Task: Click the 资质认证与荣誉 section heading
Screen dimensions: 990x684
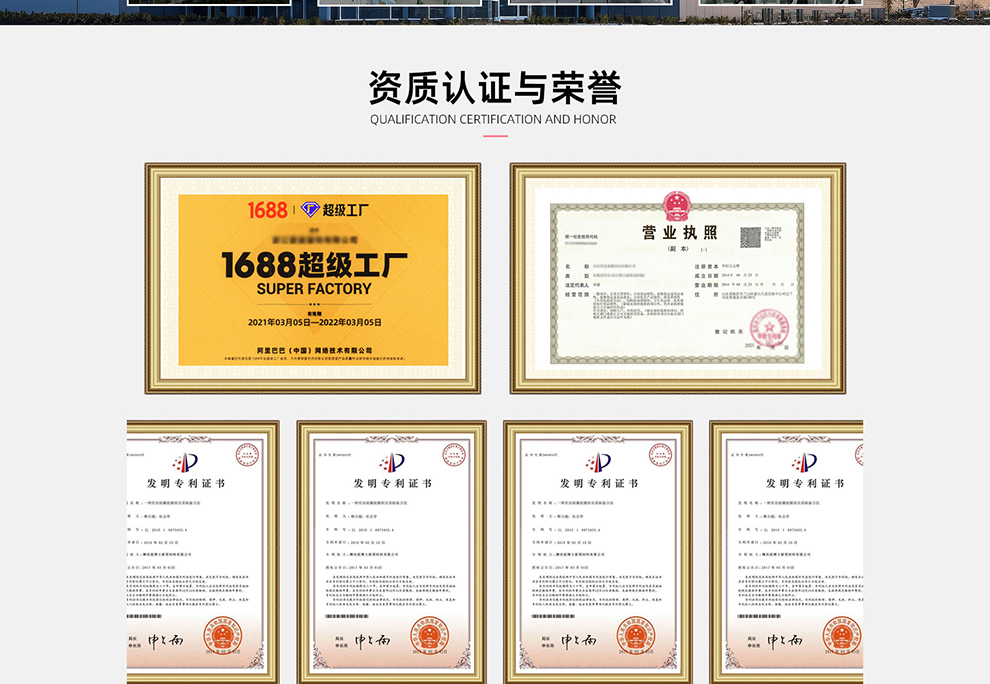Action: pos(495,87)
